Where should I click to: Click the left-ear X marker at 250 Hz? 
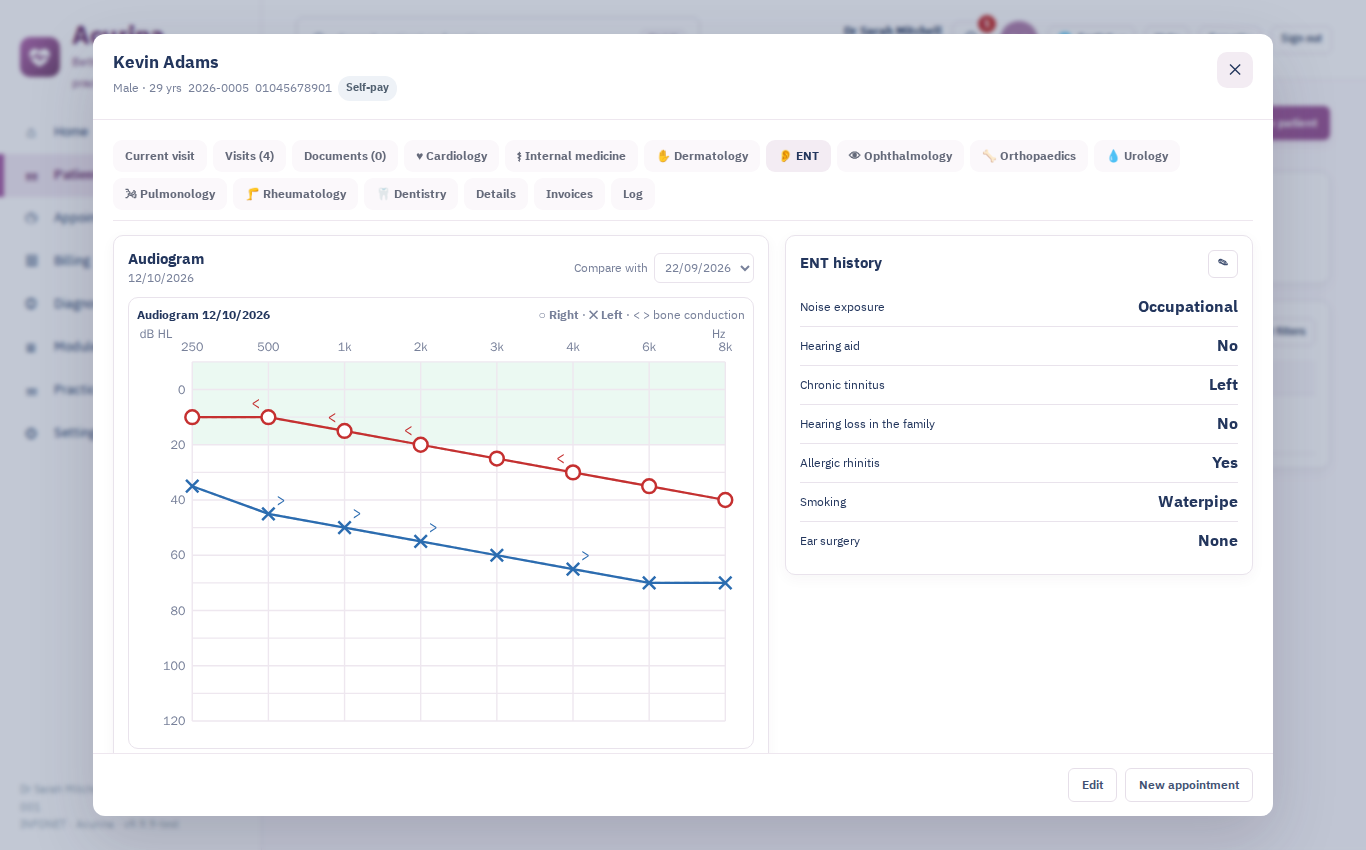click(192, 486)
